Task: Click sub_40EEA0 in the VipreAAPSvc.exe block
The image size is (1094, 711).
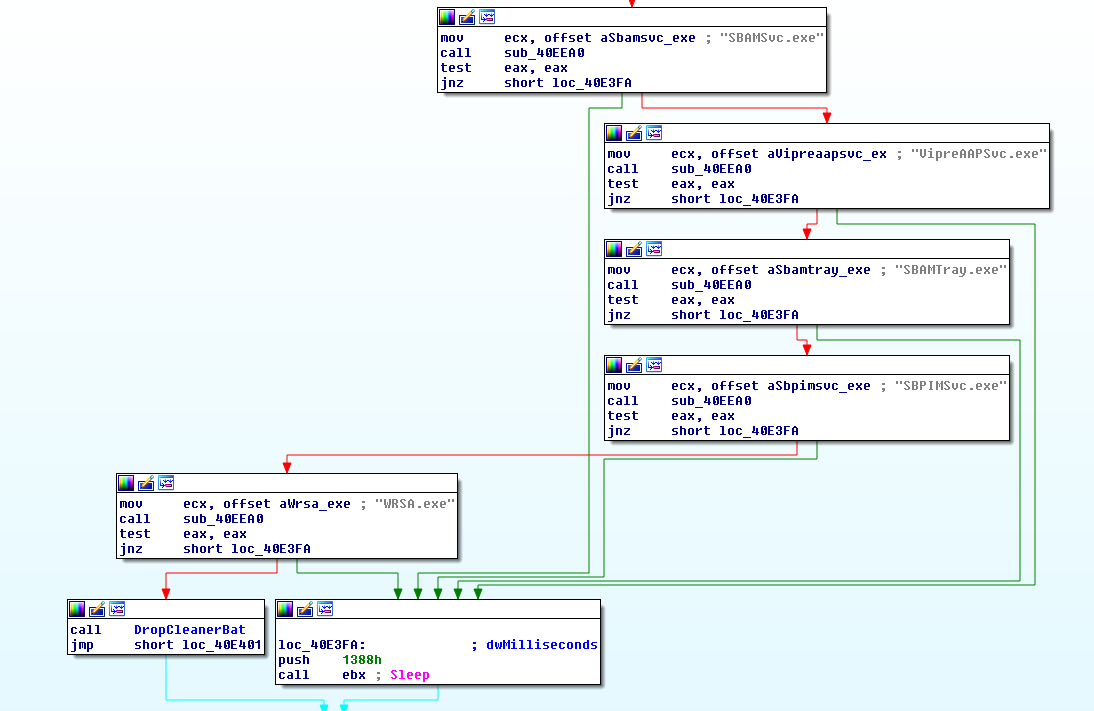Action: click(711, 168)
